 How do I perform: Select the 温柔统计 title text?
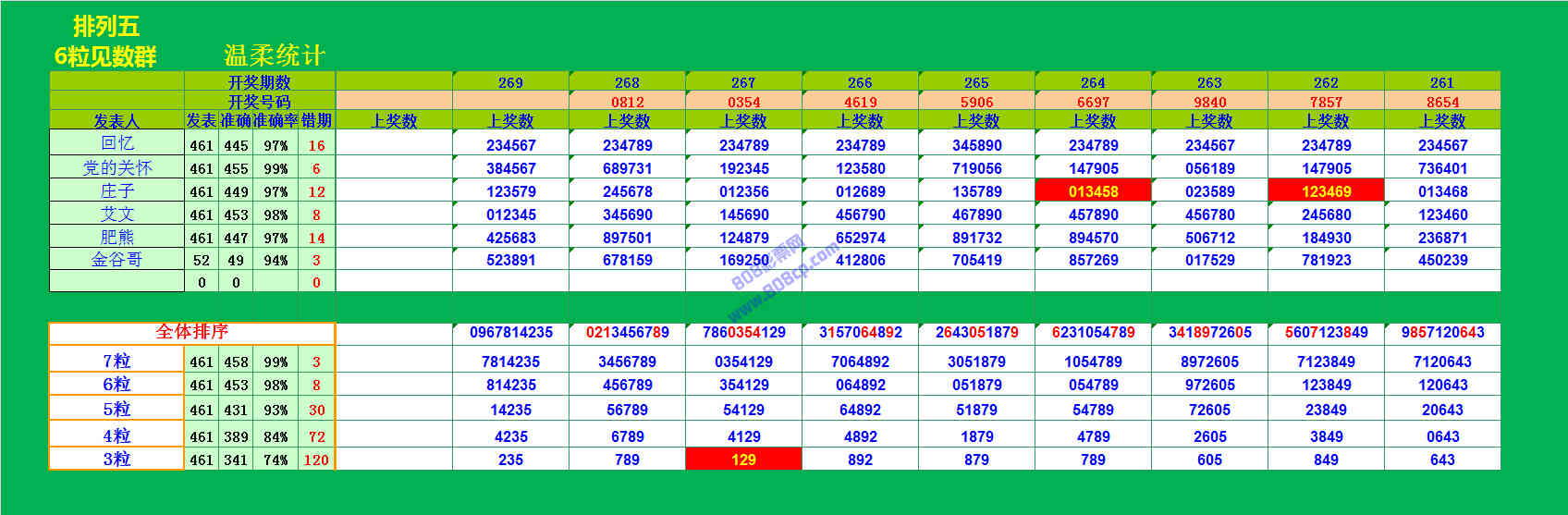[275, 55]
